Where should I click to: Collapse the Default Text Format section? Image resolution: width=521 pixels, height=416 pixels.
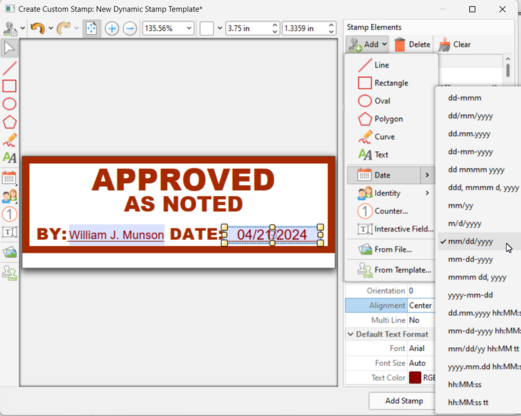click(351, 334)
